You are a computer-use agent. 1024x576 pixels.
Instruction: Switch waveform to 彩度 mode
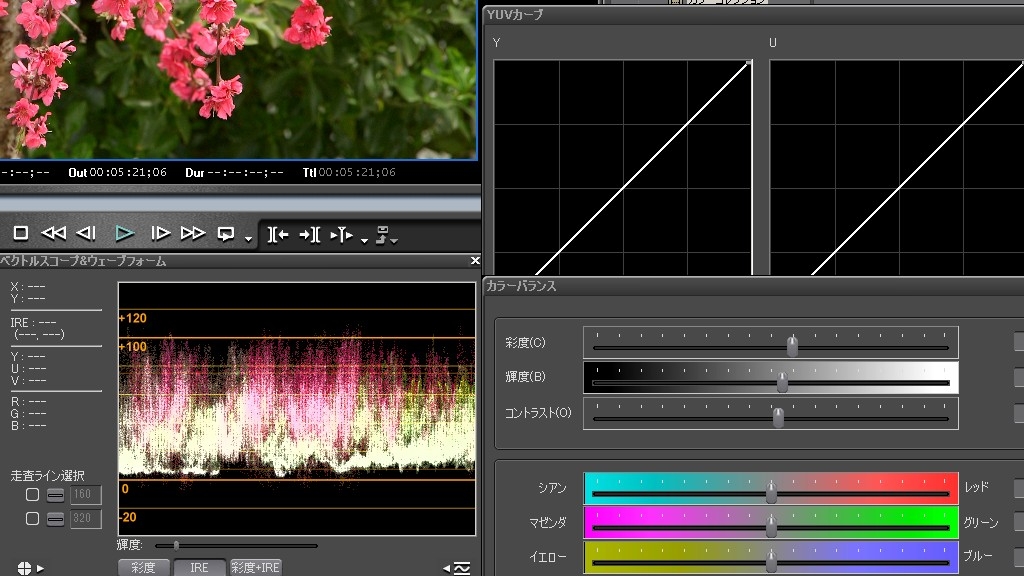click(x=143, y=567)
